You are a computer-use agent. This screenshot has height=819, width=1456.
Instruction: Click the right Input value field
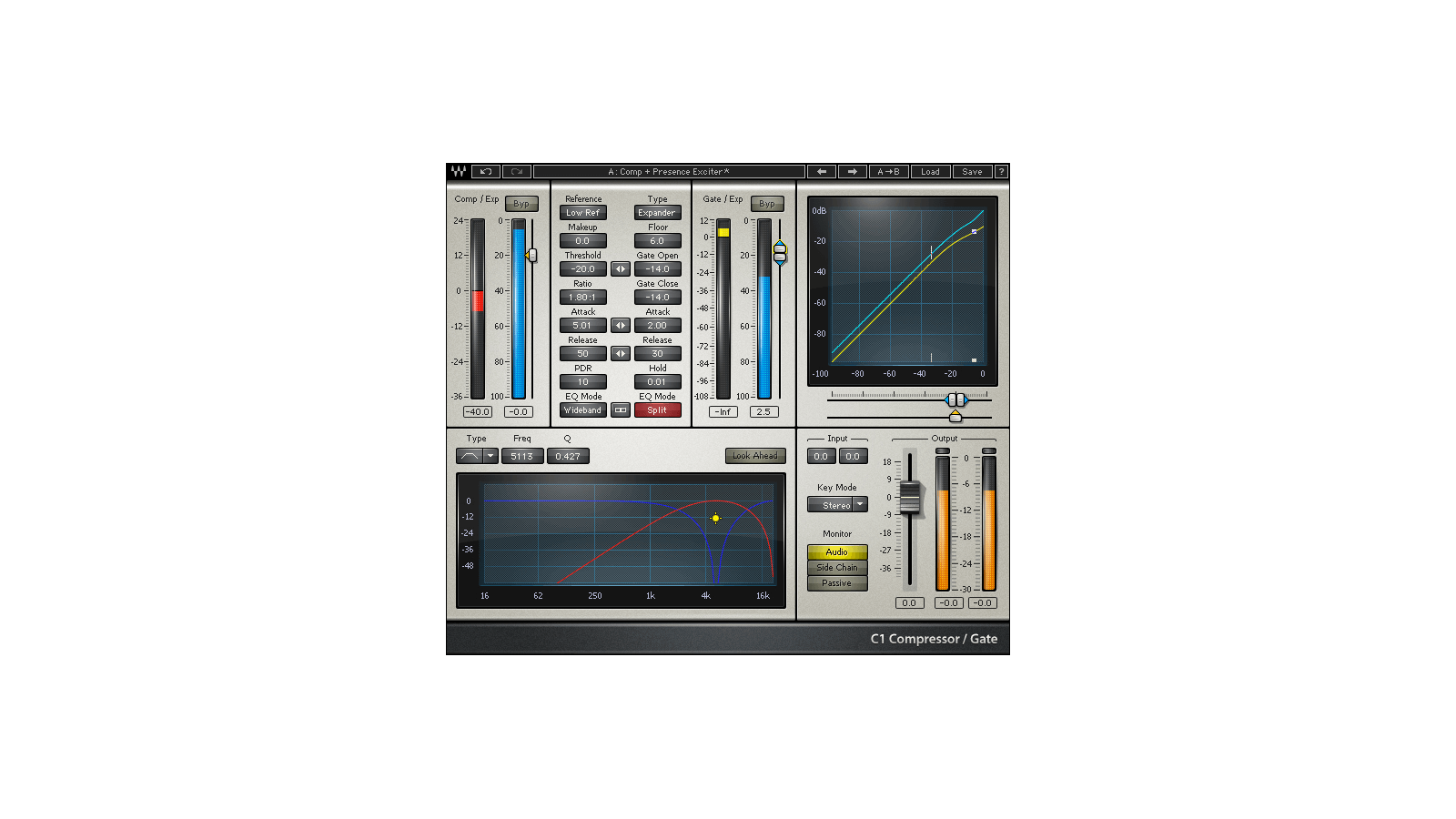(x=853, y=456)
